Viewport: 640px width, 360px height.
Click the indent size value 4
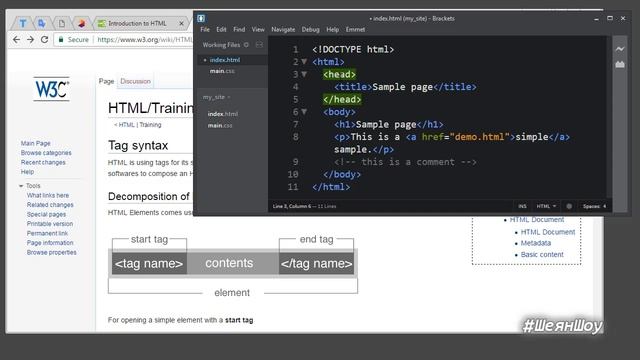pos(604,206)
